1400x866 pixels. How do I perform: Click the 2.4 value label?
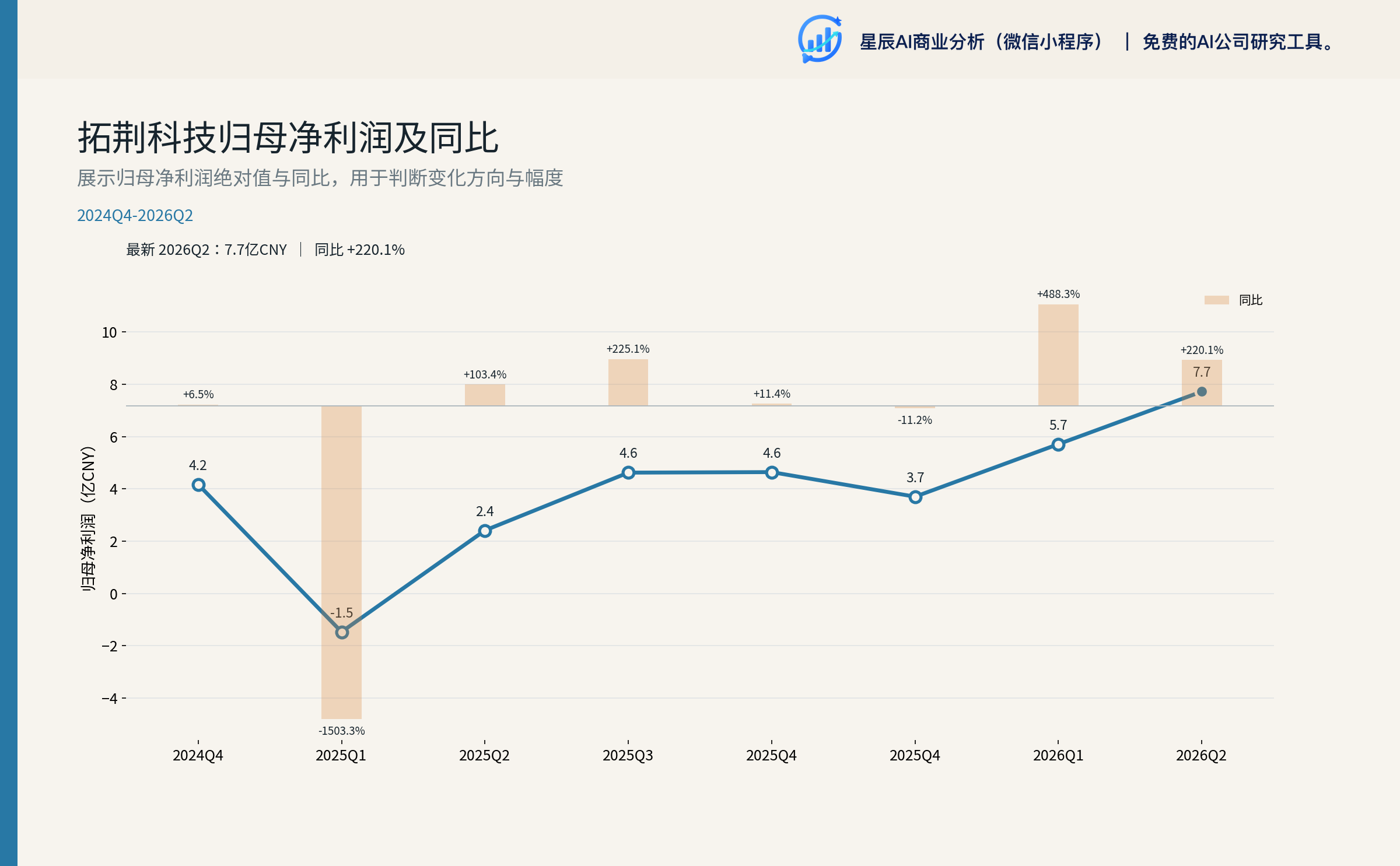[x=485, y=511]
